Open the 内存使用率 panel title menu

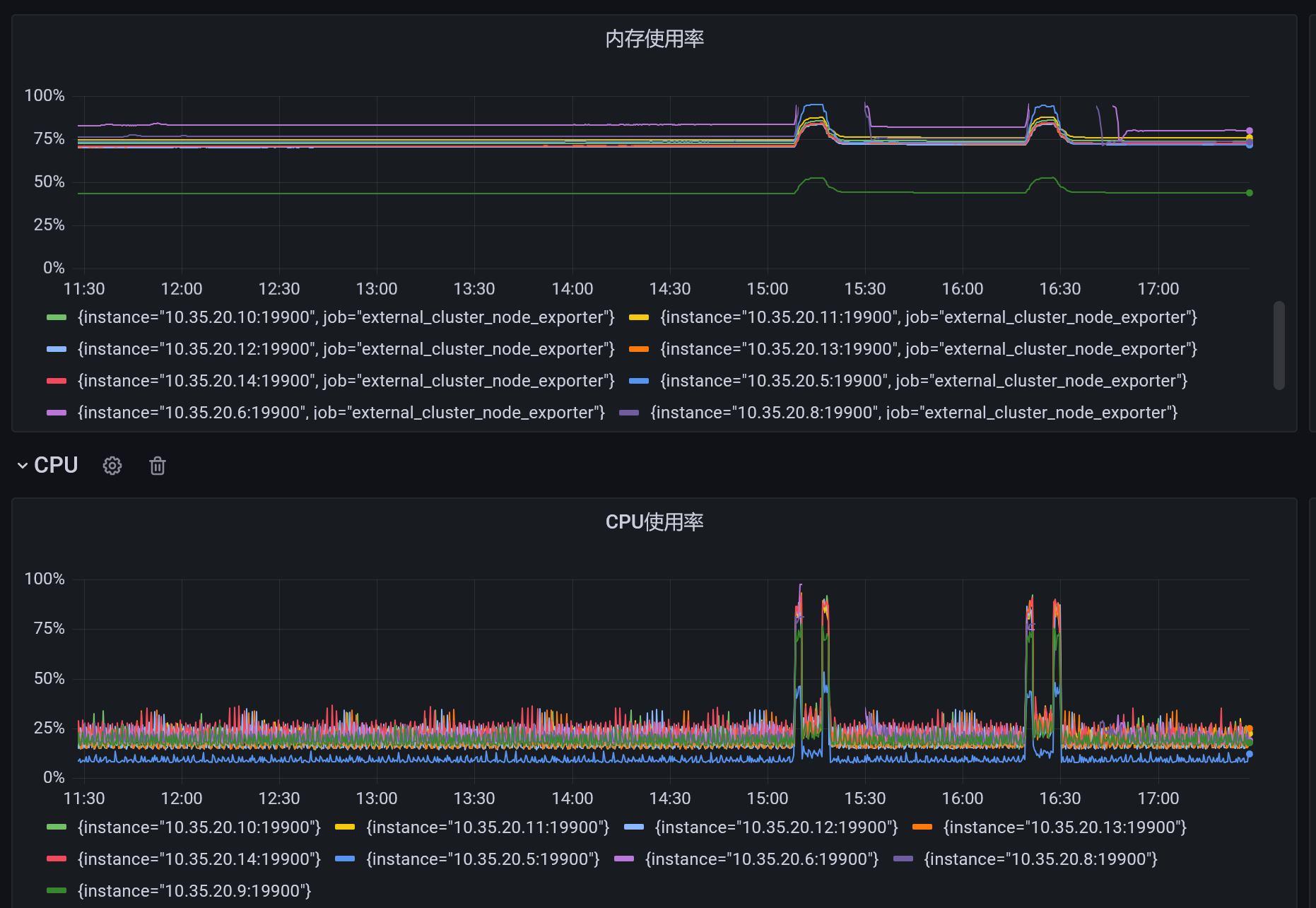654,39
